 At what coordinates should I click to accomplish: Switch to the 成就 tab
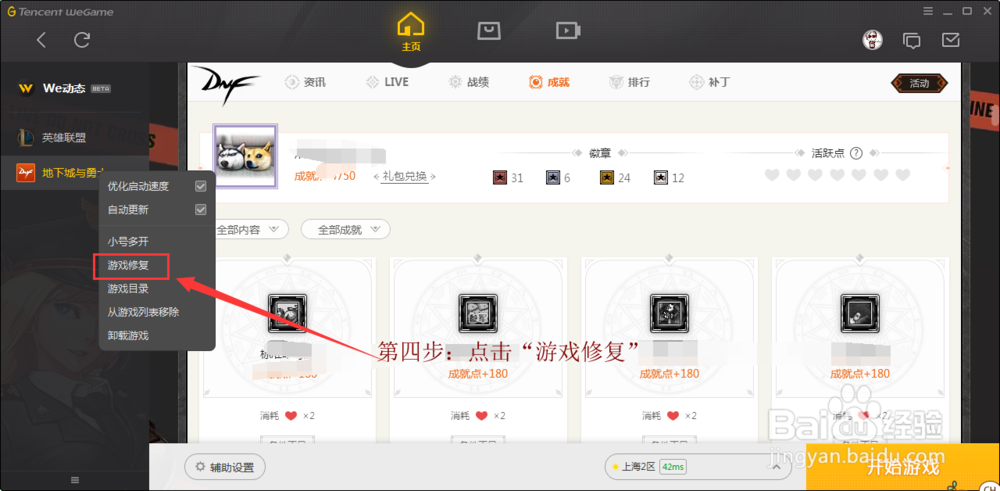[549, 82]
